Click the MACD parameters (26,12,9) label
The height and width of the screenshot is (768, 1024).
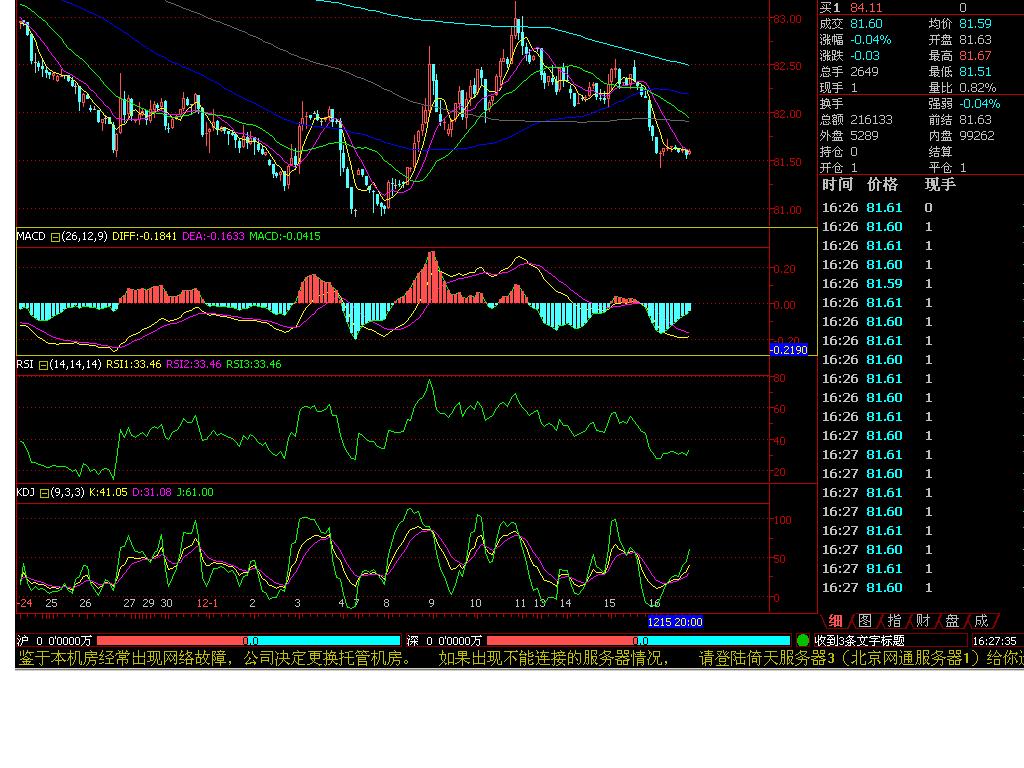point(84,237)
